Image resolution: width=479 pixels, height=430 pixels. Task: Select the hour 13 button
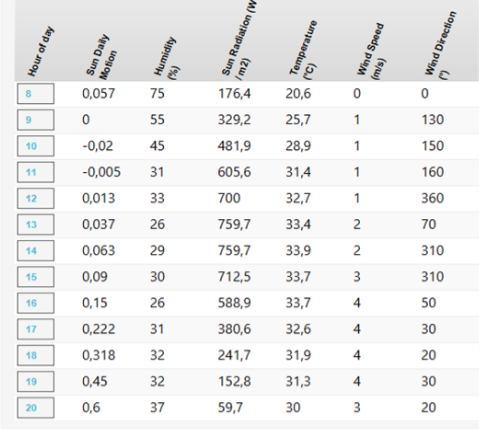tap(36, 225)
